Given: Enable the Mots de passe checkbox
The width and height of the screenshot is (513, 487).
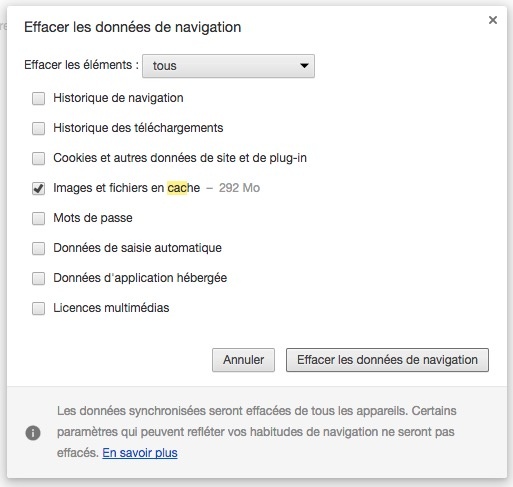Looking at the screenshot, I should tap(38, 218).
